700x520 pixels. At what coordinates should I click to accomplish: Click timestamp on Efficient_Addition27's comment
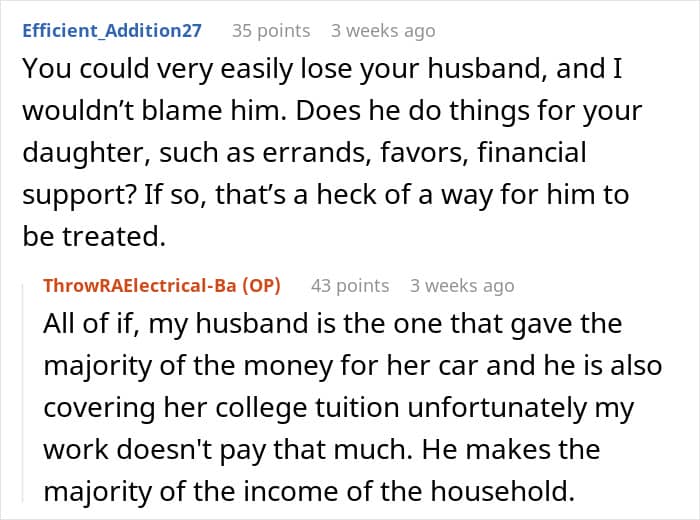(x=383, y=30)
